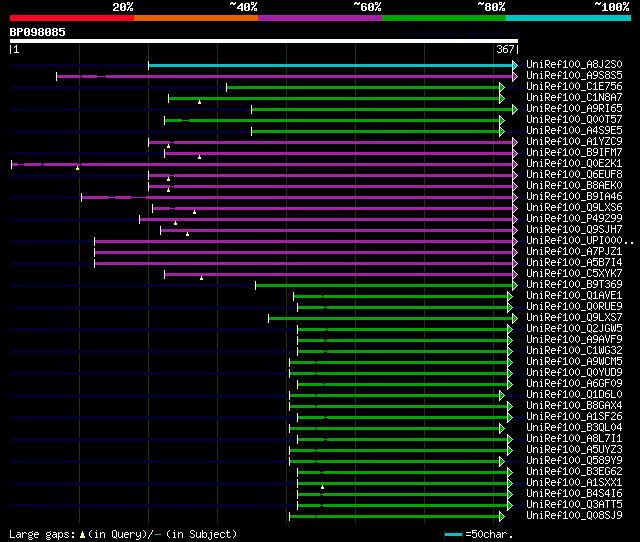Select the UniRef100_Q0RUE9 label
The image size is (640, 542).
[574, 307]
